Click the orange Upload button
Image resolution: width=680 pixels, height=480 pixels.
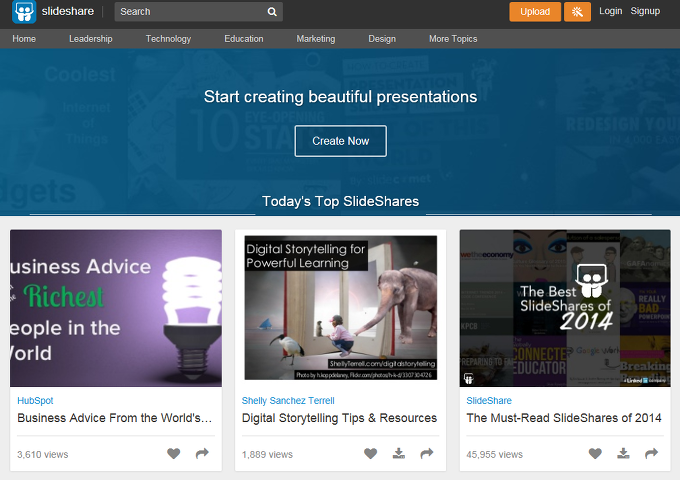[535, 12]
